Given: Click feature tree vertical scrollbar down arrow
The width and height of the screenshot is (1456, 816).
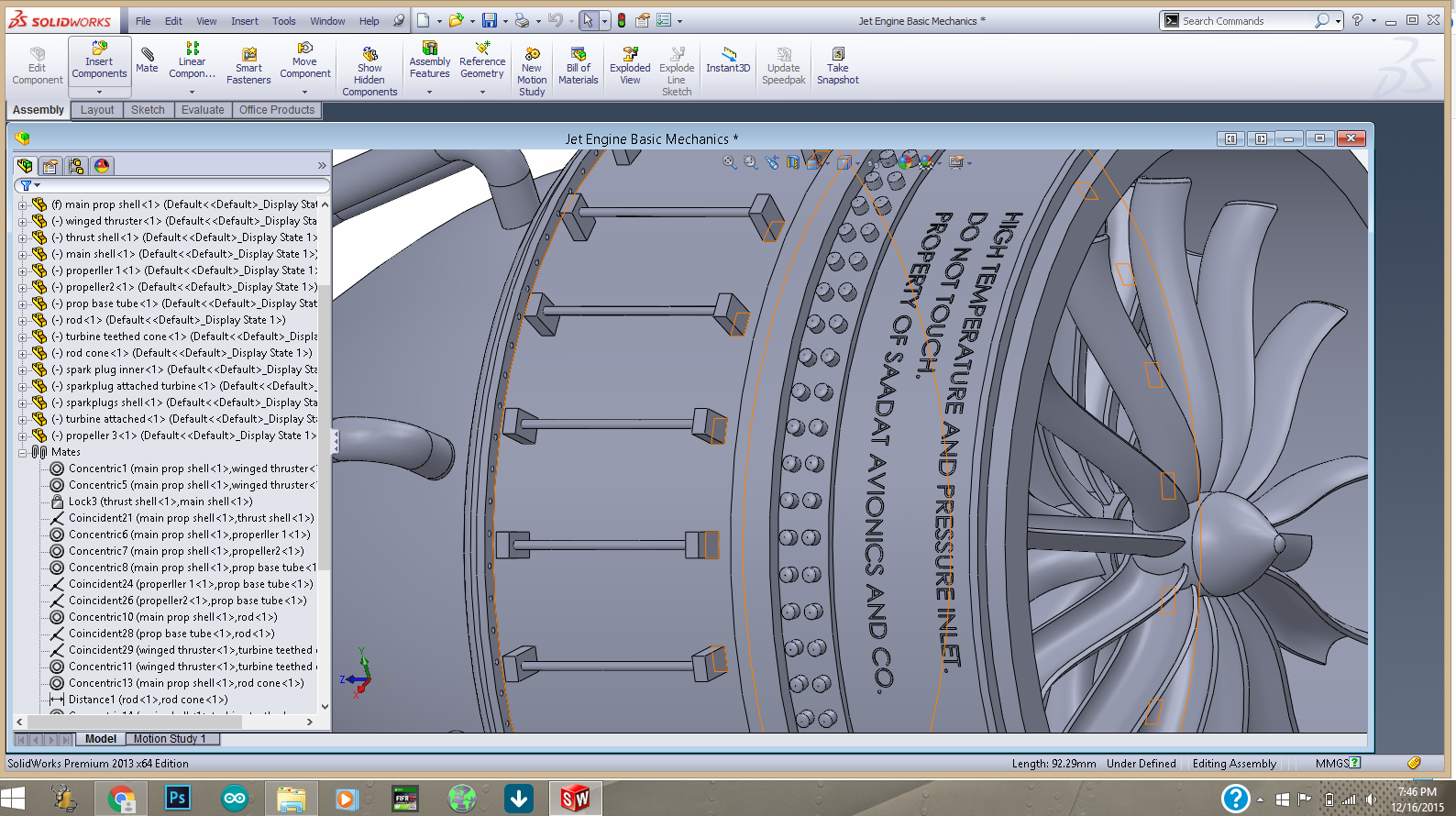Looking at the screenshot, I should 325,707.
